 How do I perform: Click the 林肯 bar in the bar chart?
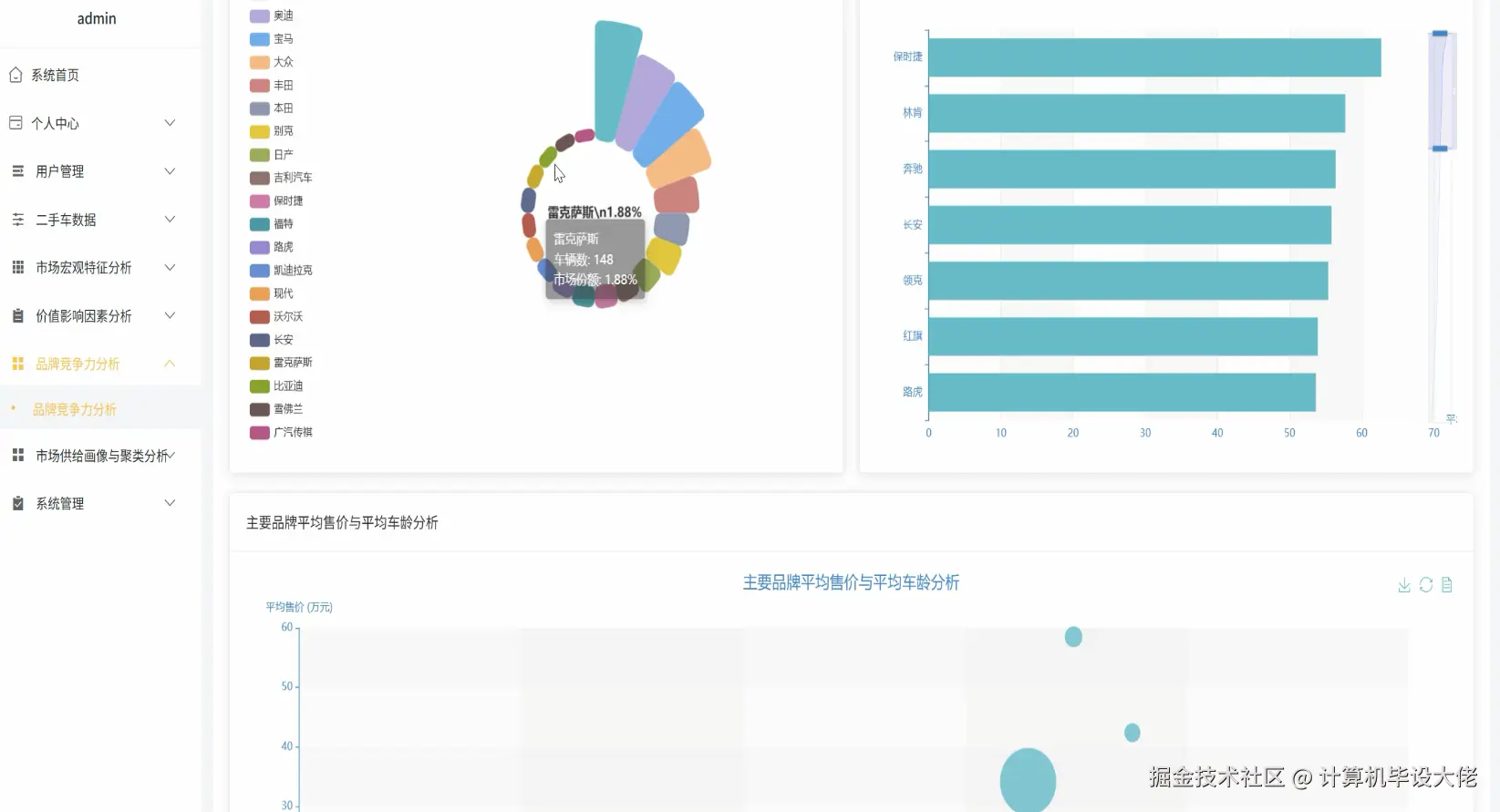point(1136,113)
